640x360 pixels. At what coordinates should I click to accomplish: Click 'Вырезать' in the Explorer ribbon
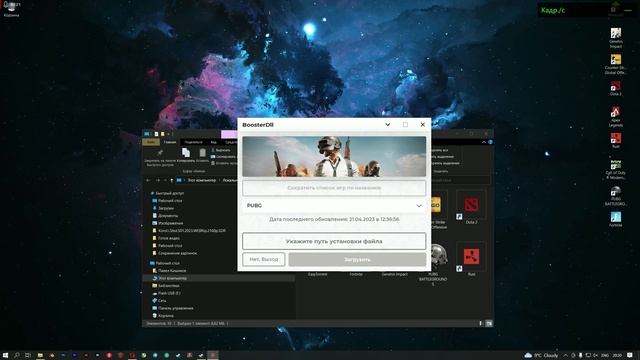point(220,150)
